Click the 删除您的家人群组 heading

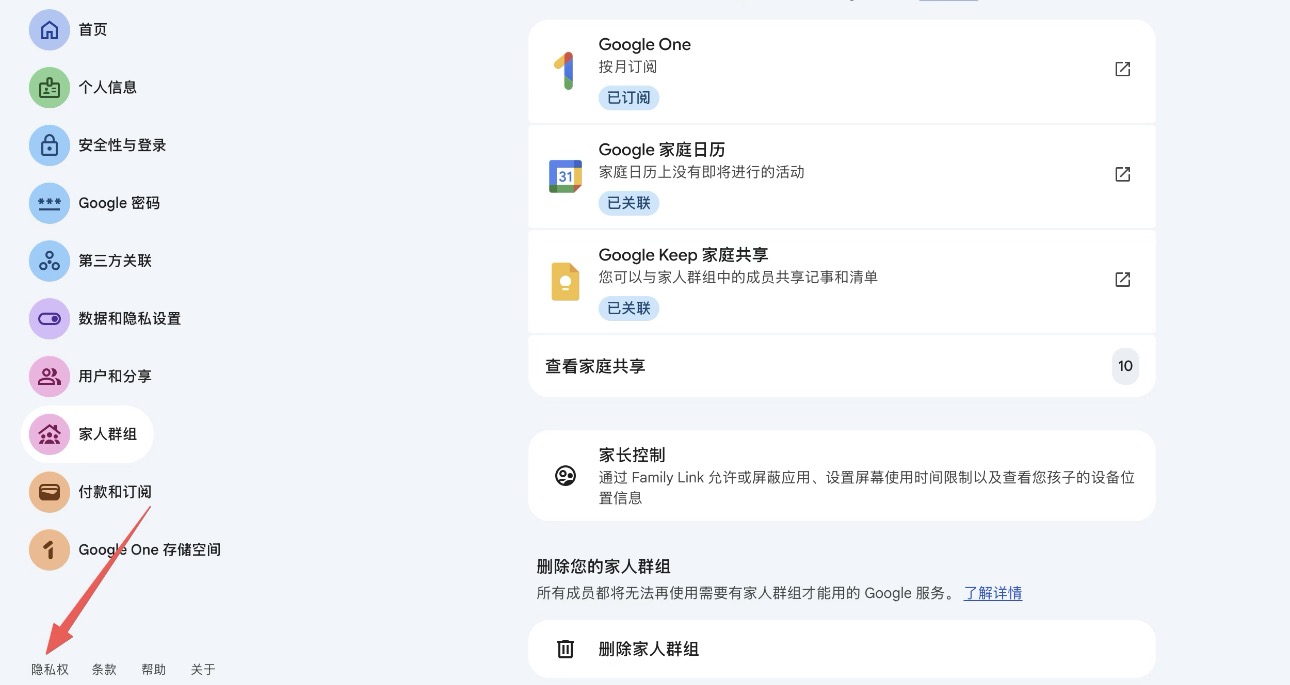603,567
